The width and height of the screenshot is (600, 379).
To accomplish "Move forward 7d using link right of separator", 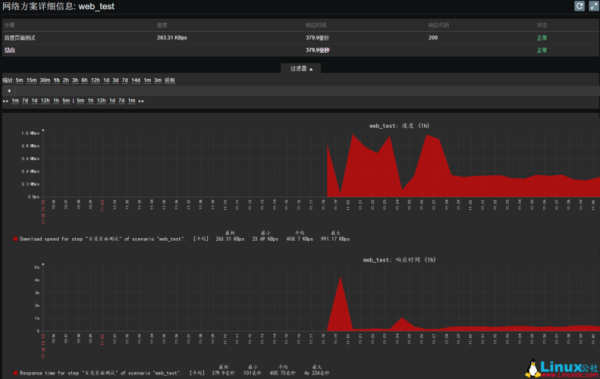I will (121, 101).
